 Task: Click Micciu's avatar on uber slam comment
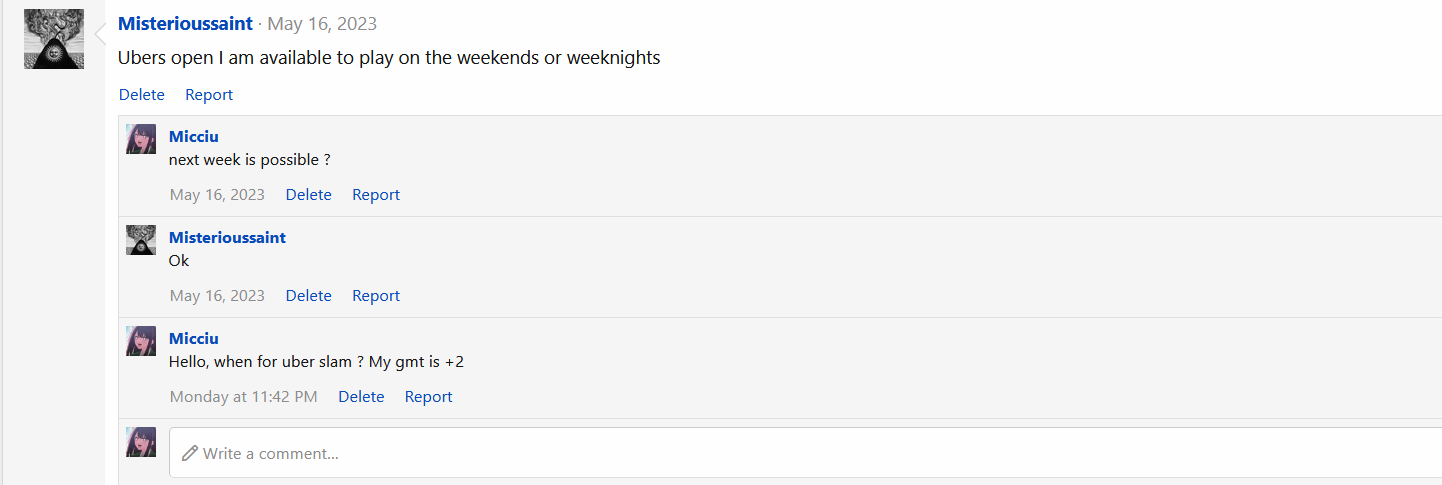[x=141, y=341]
